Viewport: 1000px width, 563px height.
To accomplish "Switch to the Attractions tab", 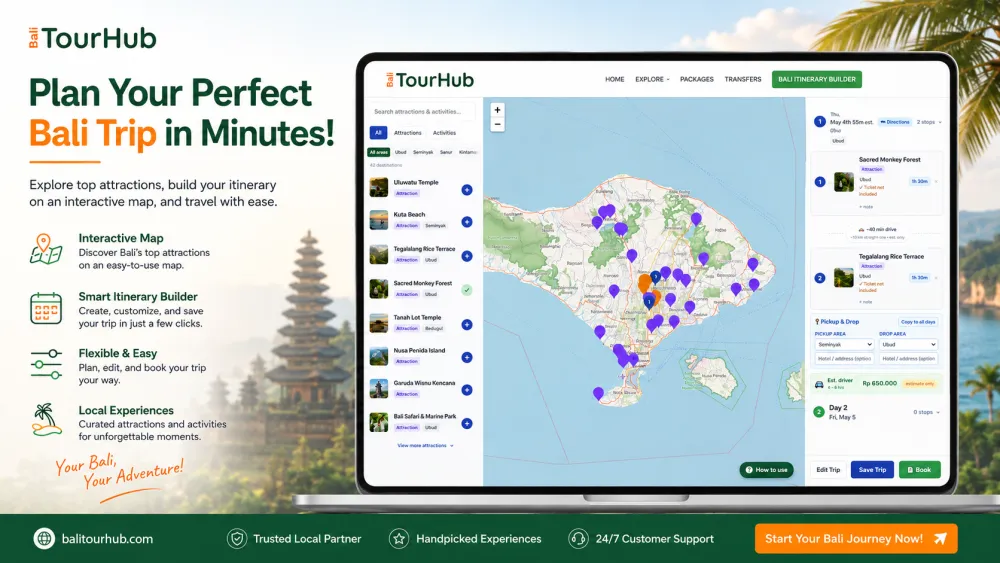I will (408, 133).
